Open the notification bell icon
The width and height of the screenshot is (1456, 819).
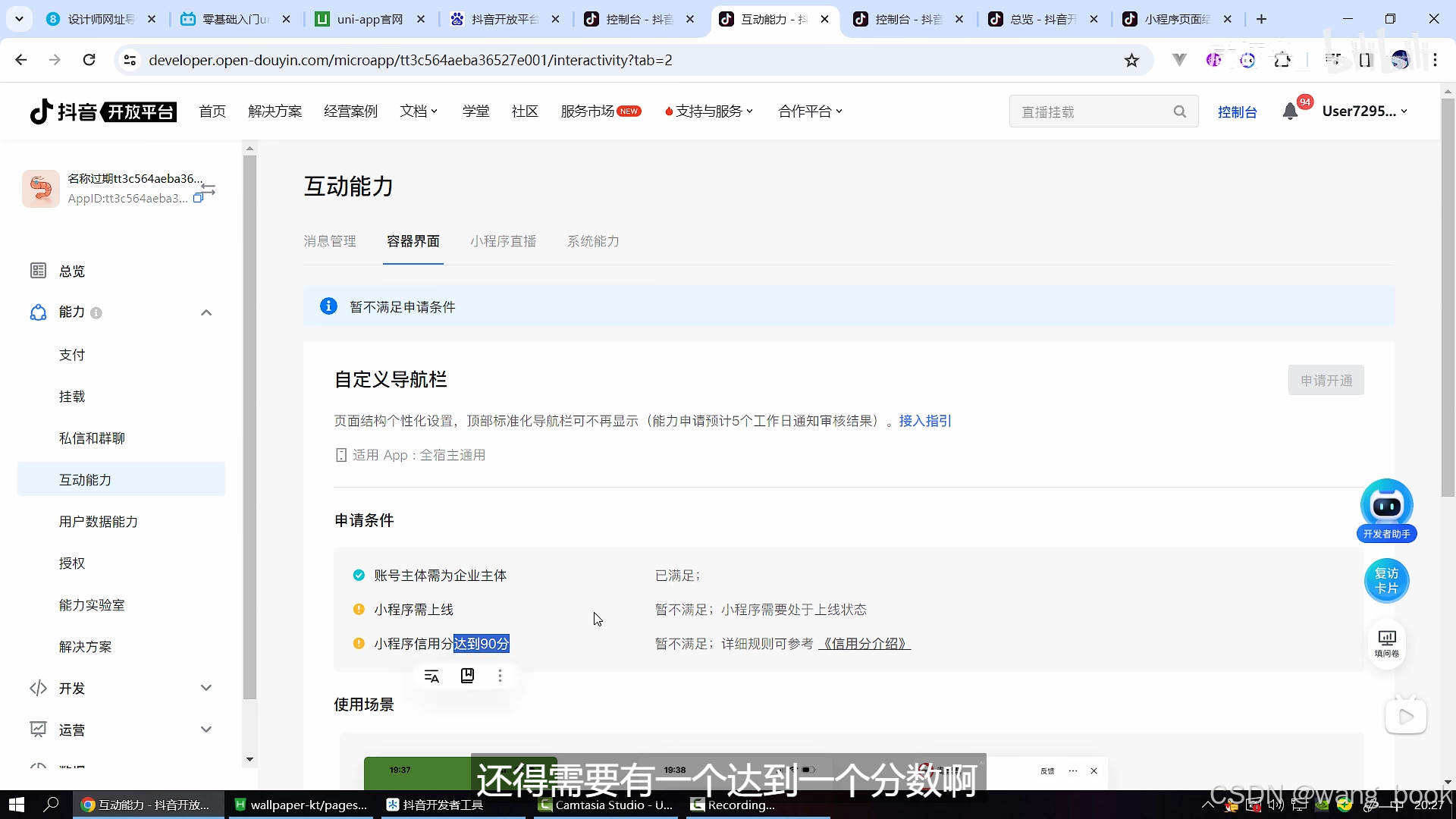[1290, 111]
